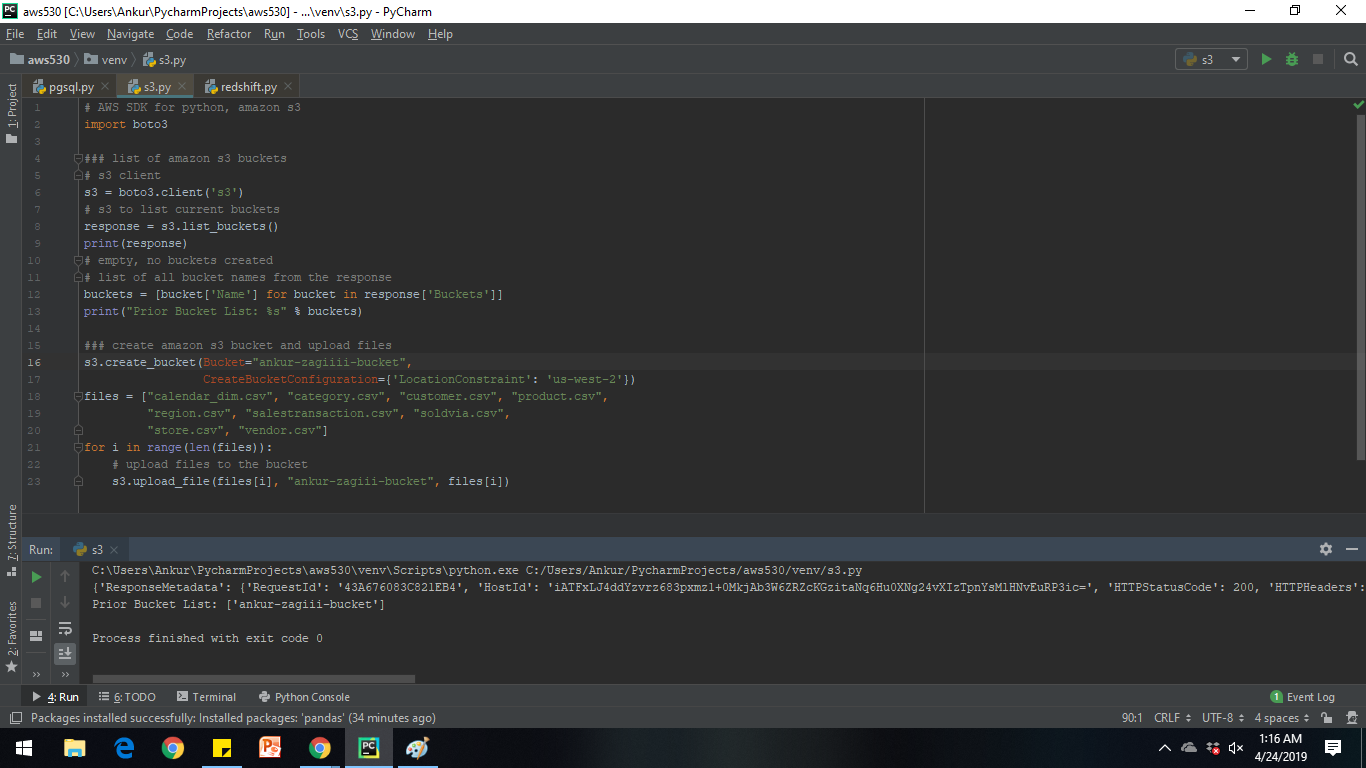Open the Code menu
The image size is (1366, 768).
click(x=180, y=34)
